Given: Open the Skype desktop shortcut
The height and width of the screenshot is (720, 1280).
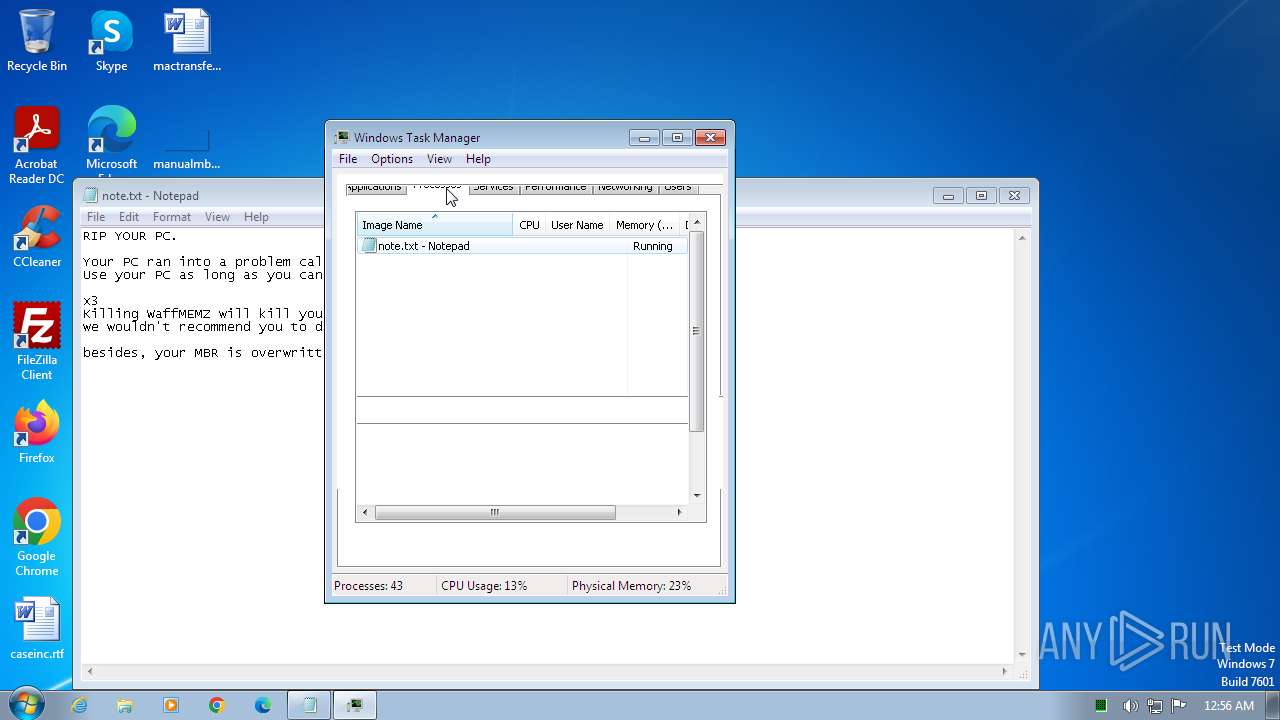Looking at the screenshot, I should [x=111, y=40].
